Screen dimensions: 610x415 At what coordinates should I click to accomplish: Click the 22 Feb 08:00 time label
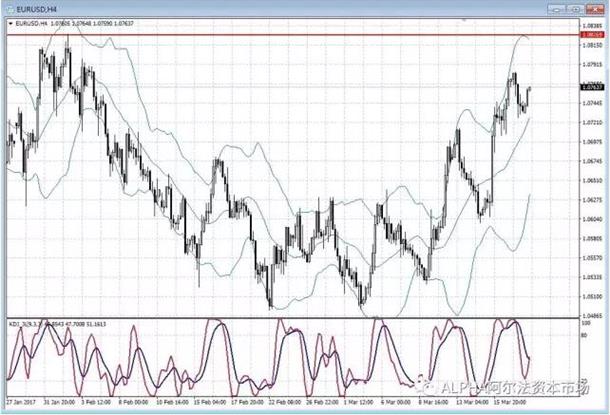point(285,402)
